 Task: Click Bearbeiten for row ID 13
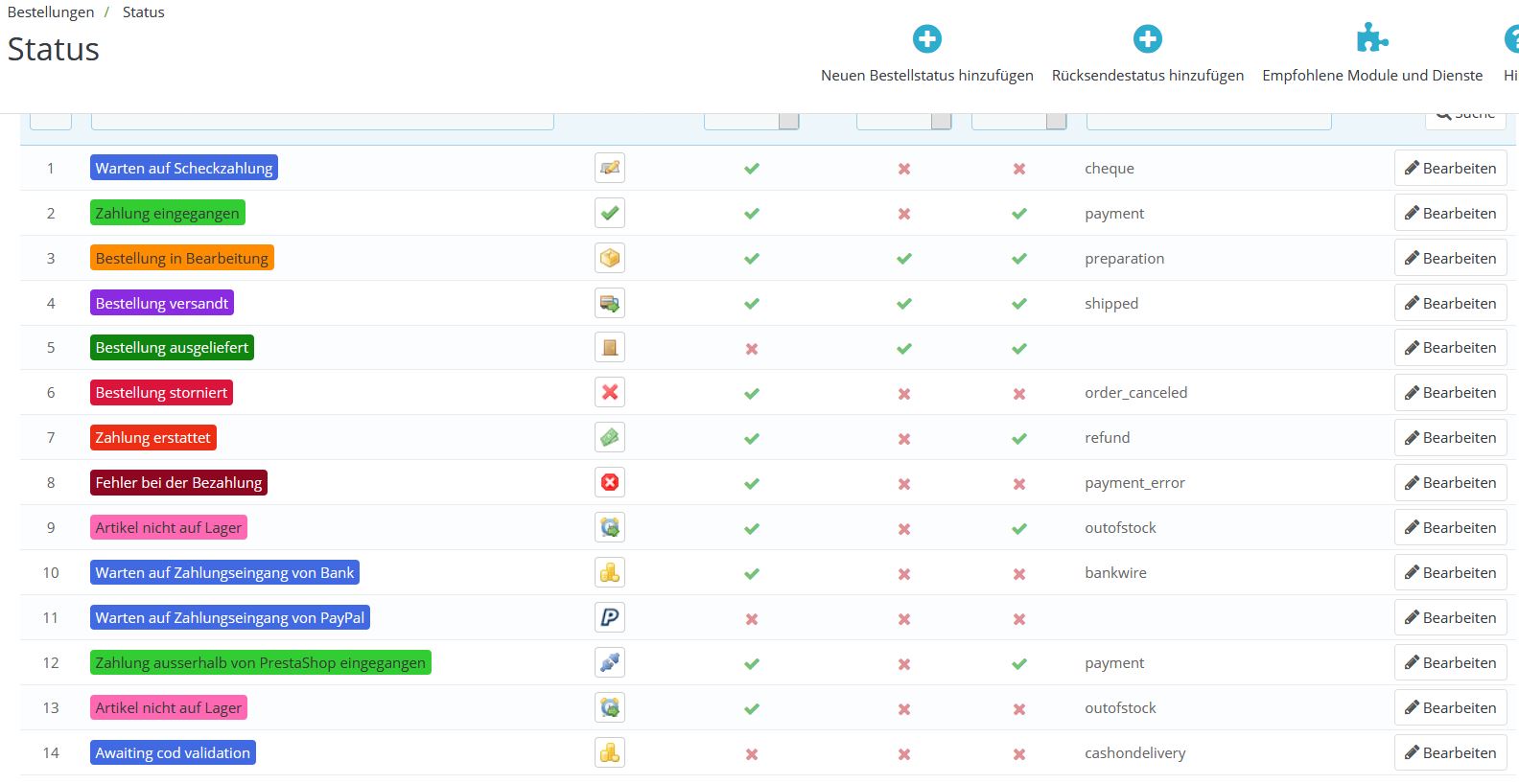(x=1450, y=707)
